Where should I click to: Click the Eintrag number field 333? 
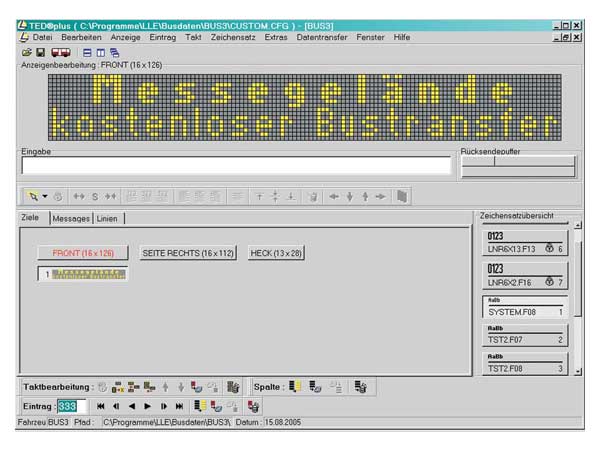tap(72, 406)
